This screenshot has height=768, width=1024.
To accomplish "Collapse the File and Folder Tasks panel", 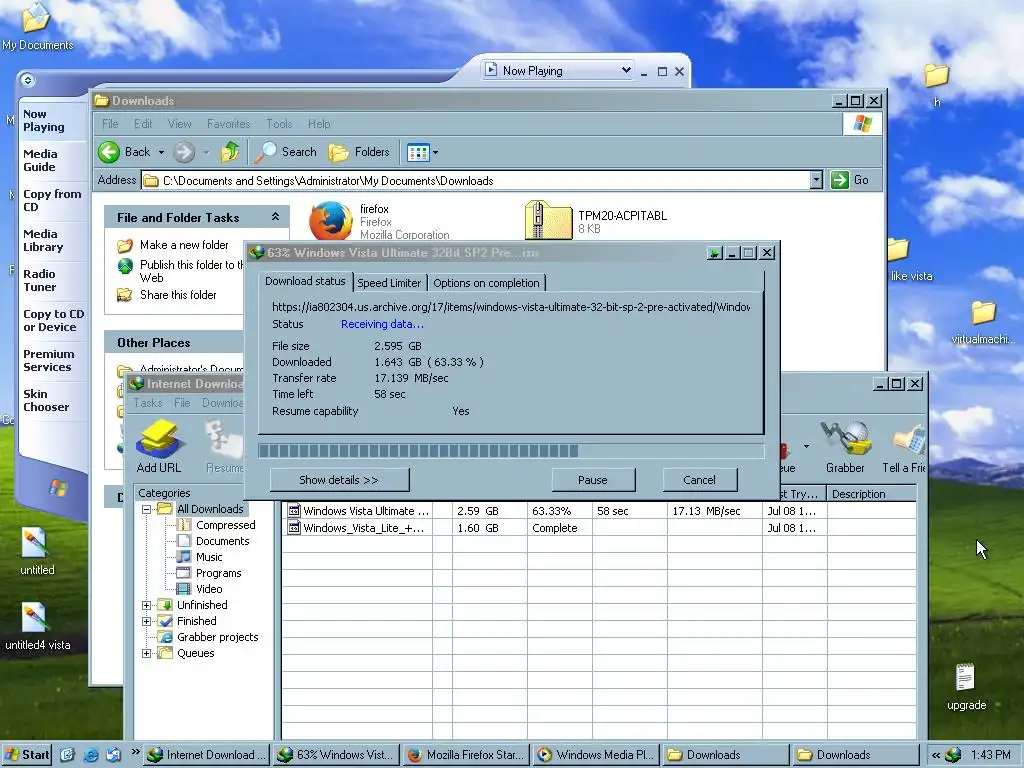I will (276, 217).
